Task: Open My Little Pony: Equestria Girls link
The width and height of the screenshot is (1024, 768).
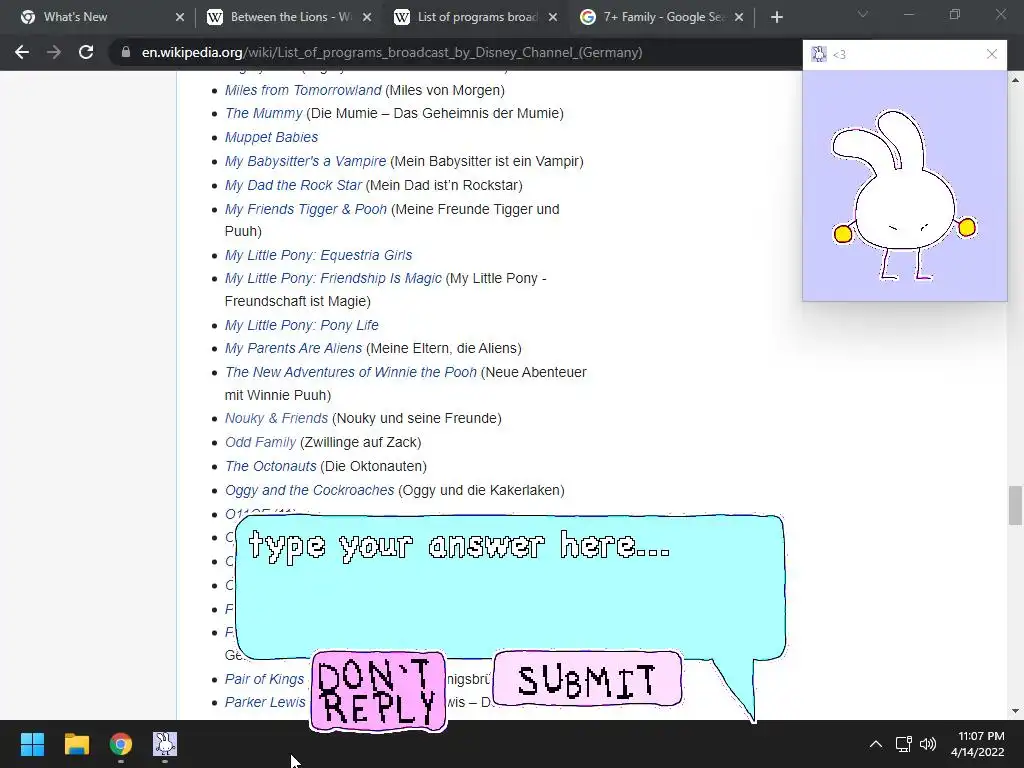Action: [x=318, y=255]
